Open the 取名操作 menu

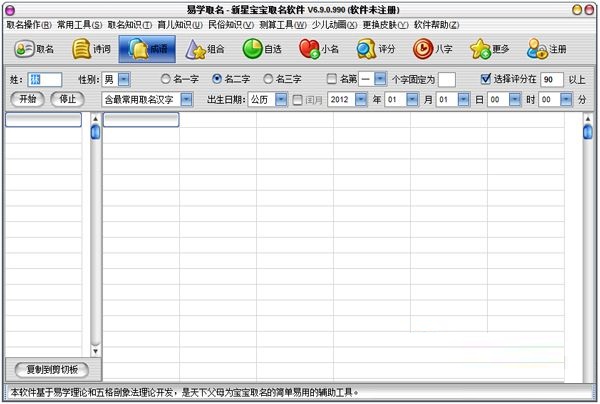tap(29, 25)
